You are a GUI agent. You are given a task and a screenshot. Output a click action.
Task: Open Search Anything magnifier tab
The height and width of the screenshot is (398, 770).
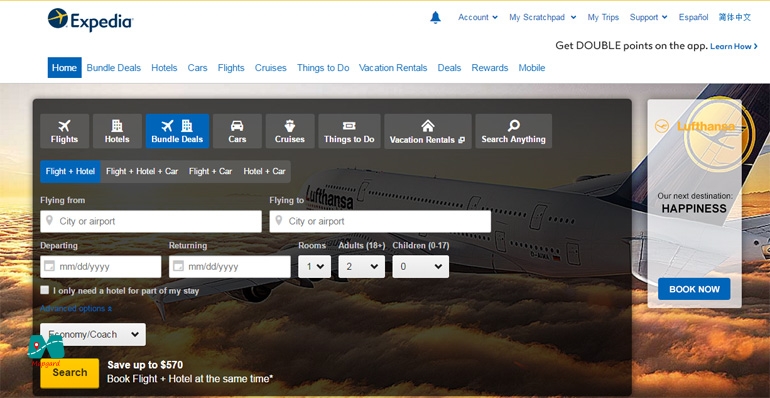point(514,131)
